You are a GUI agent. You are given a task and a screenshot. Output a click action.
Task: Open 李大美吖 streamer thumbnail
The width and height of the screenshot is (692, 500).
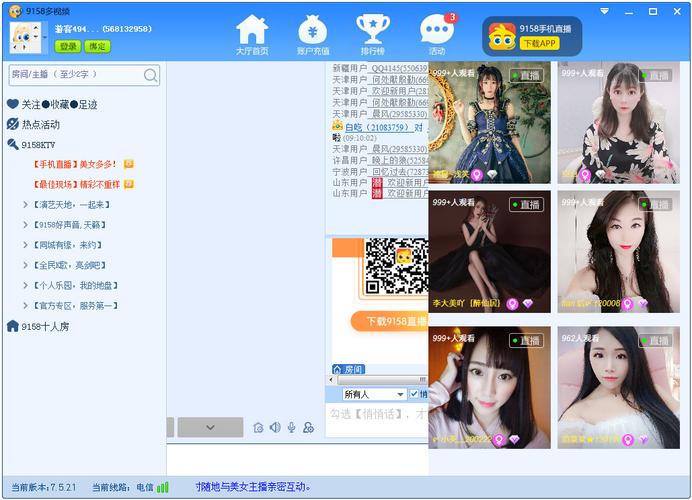[x=489, y=252]
